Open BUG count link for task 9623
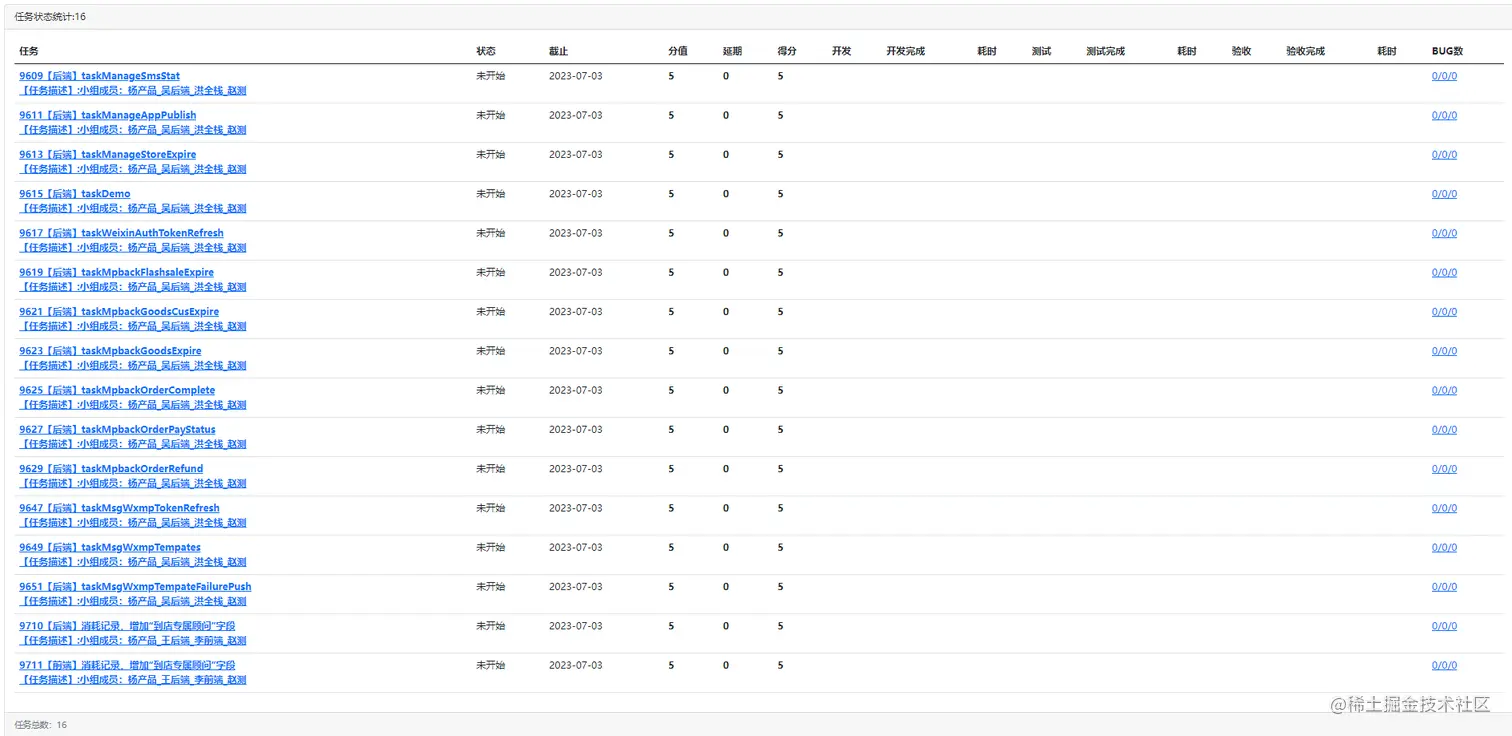 (1444, 351)
